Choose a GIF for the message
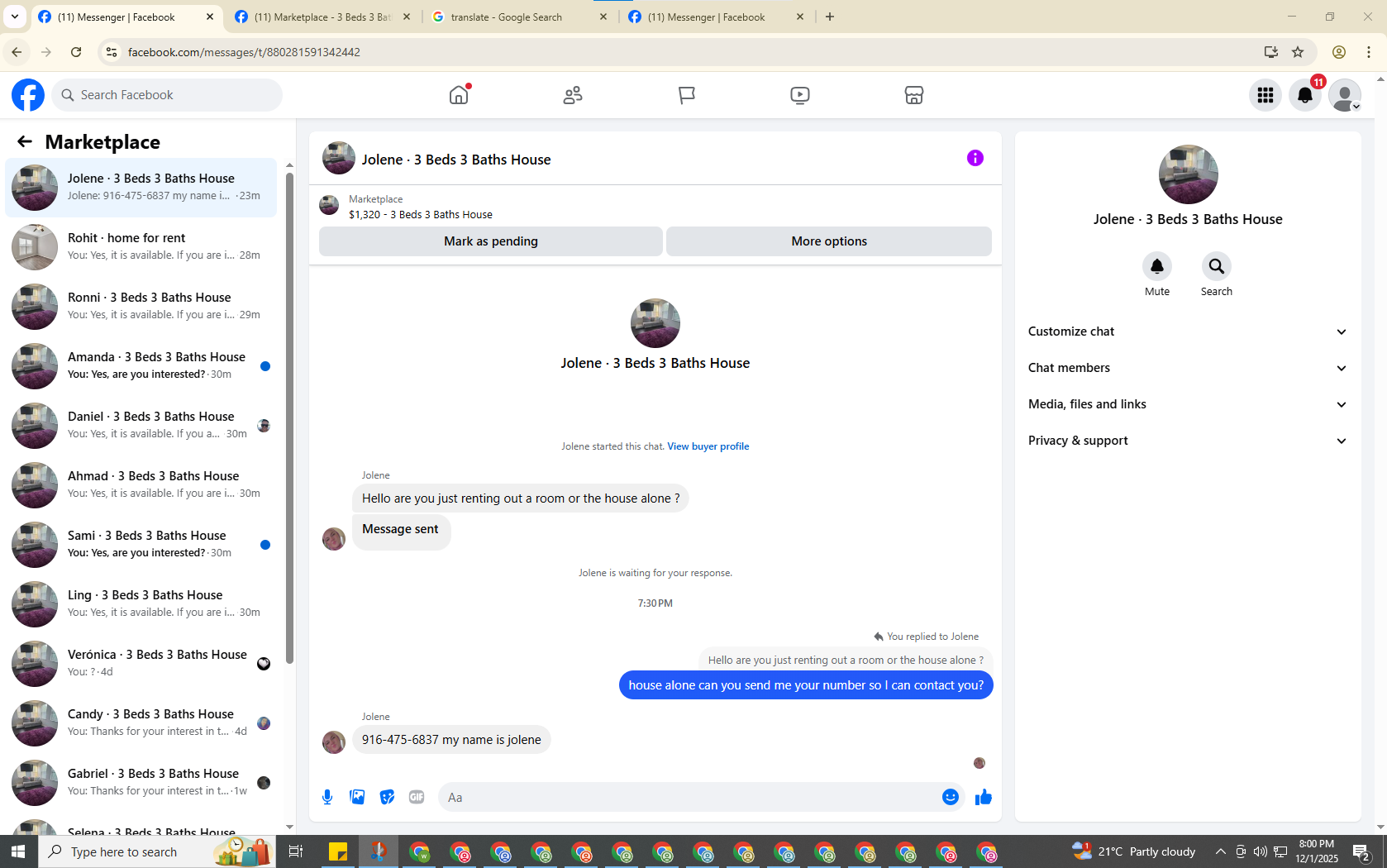This screenshot has height=868, width=1387. click(417, 797)
